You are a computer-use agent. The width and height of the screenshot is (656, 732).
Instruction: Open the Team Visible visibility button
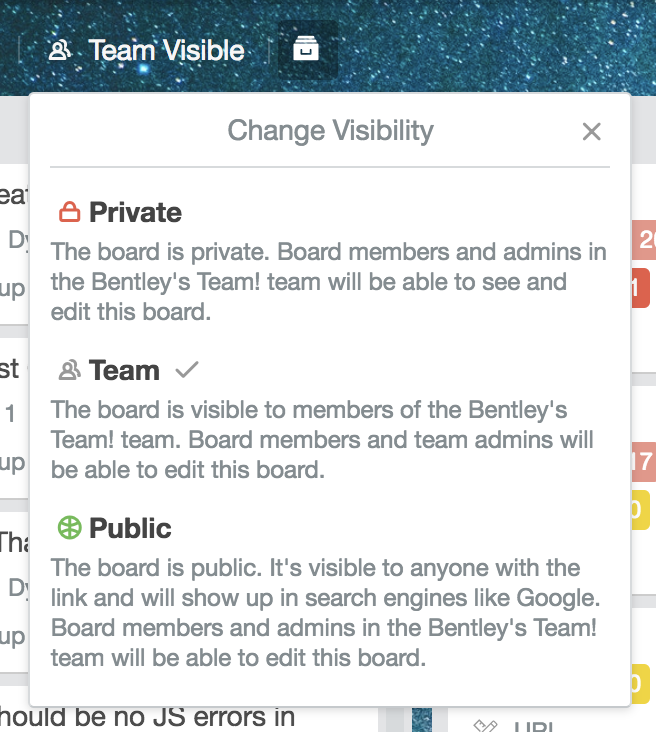click(x=146, y=50)
